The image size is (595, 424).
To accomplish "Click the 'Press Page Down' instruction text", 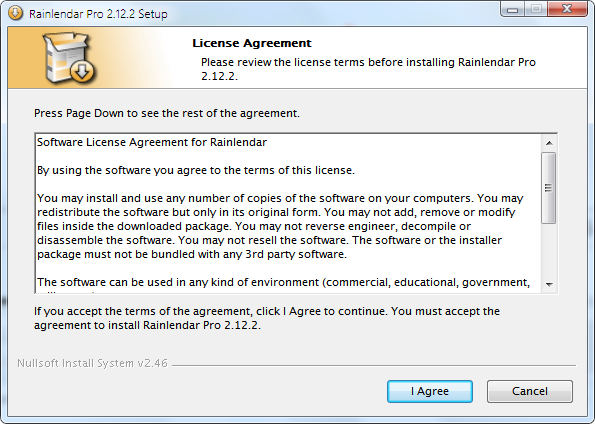I will point(167,113).
